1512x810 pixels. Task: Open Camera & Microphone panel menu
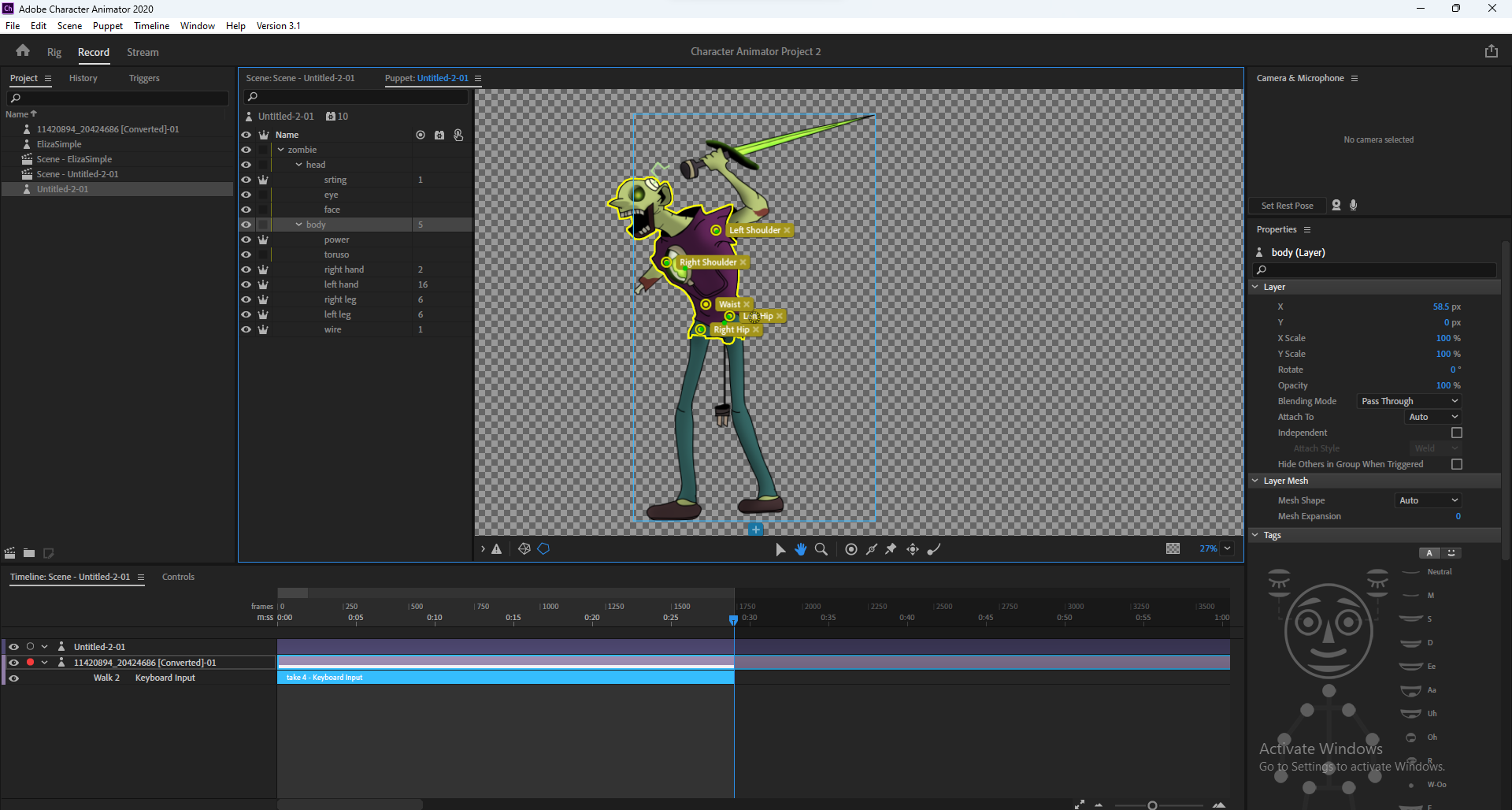[1354, 78]
